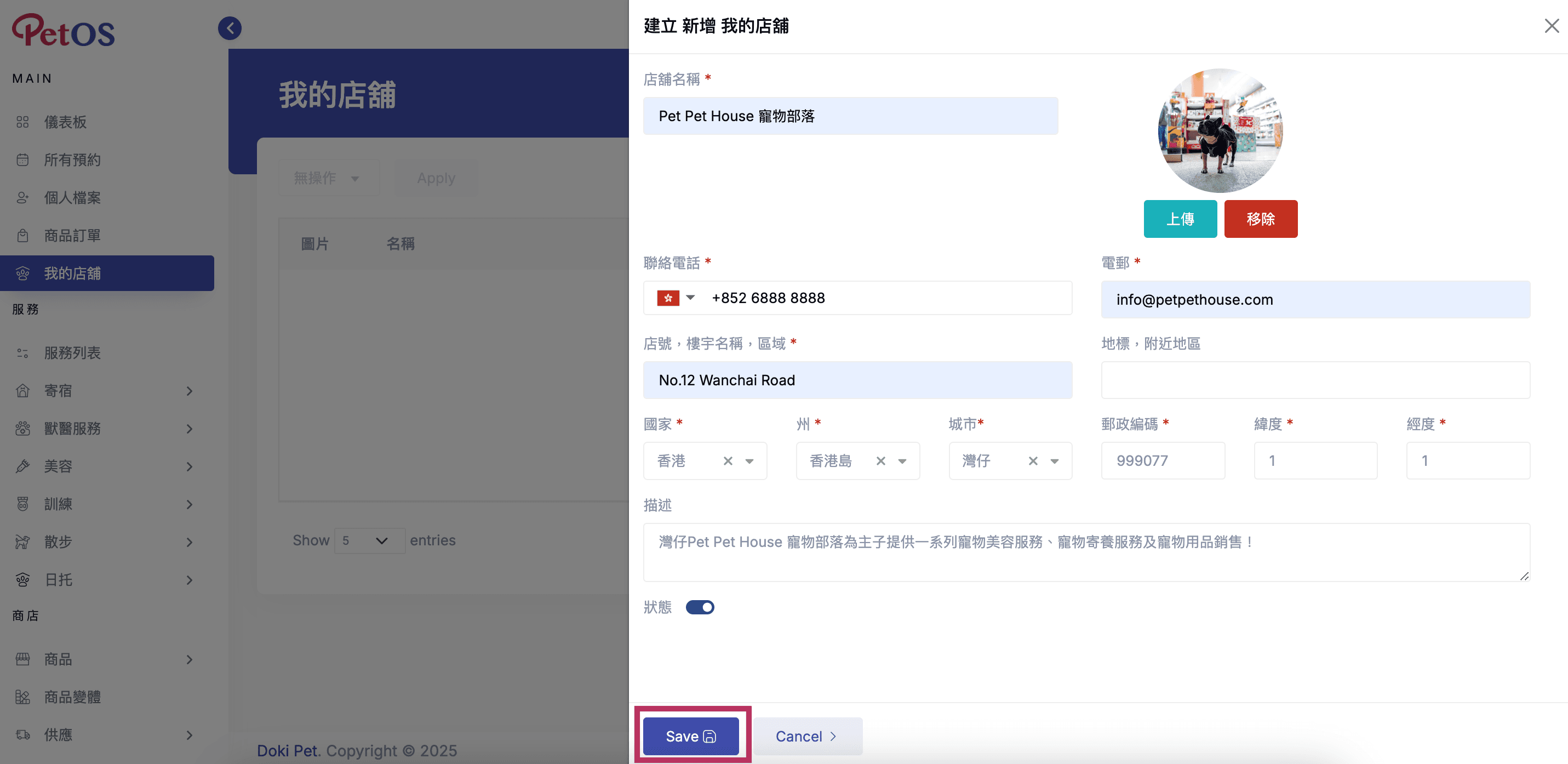Expand the 日托 submenu chevron
The height and width of the screenshot is (764, 1568).
(190, 579)
